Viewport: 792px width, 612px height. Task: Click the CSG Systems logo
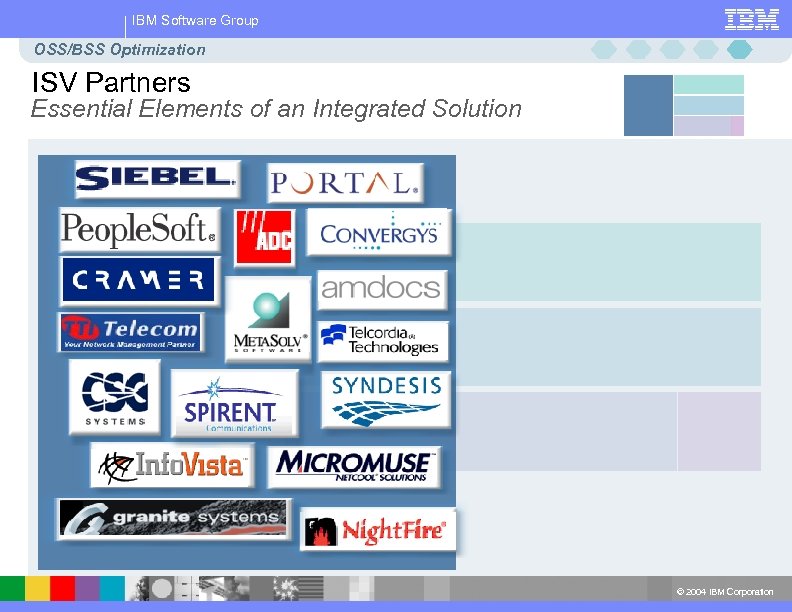(115, 397)
